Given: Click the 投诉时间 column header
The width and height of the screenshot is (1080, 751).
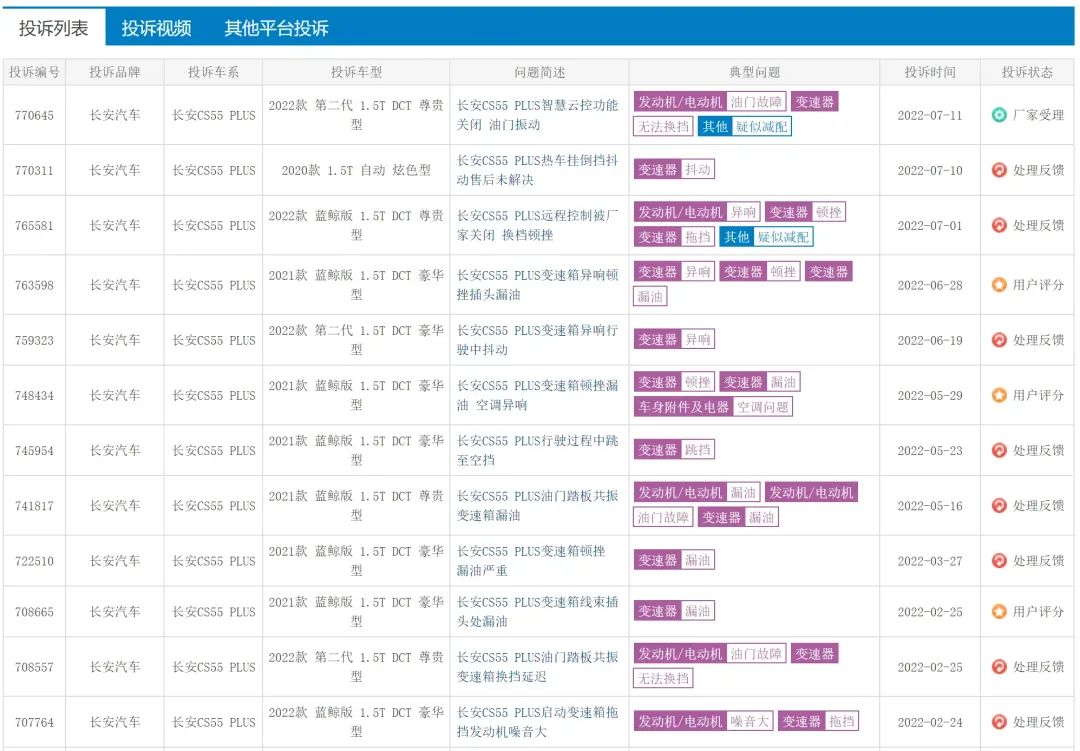Looking at the screenshot, I should pyautogui.click(x=930, y=72).
